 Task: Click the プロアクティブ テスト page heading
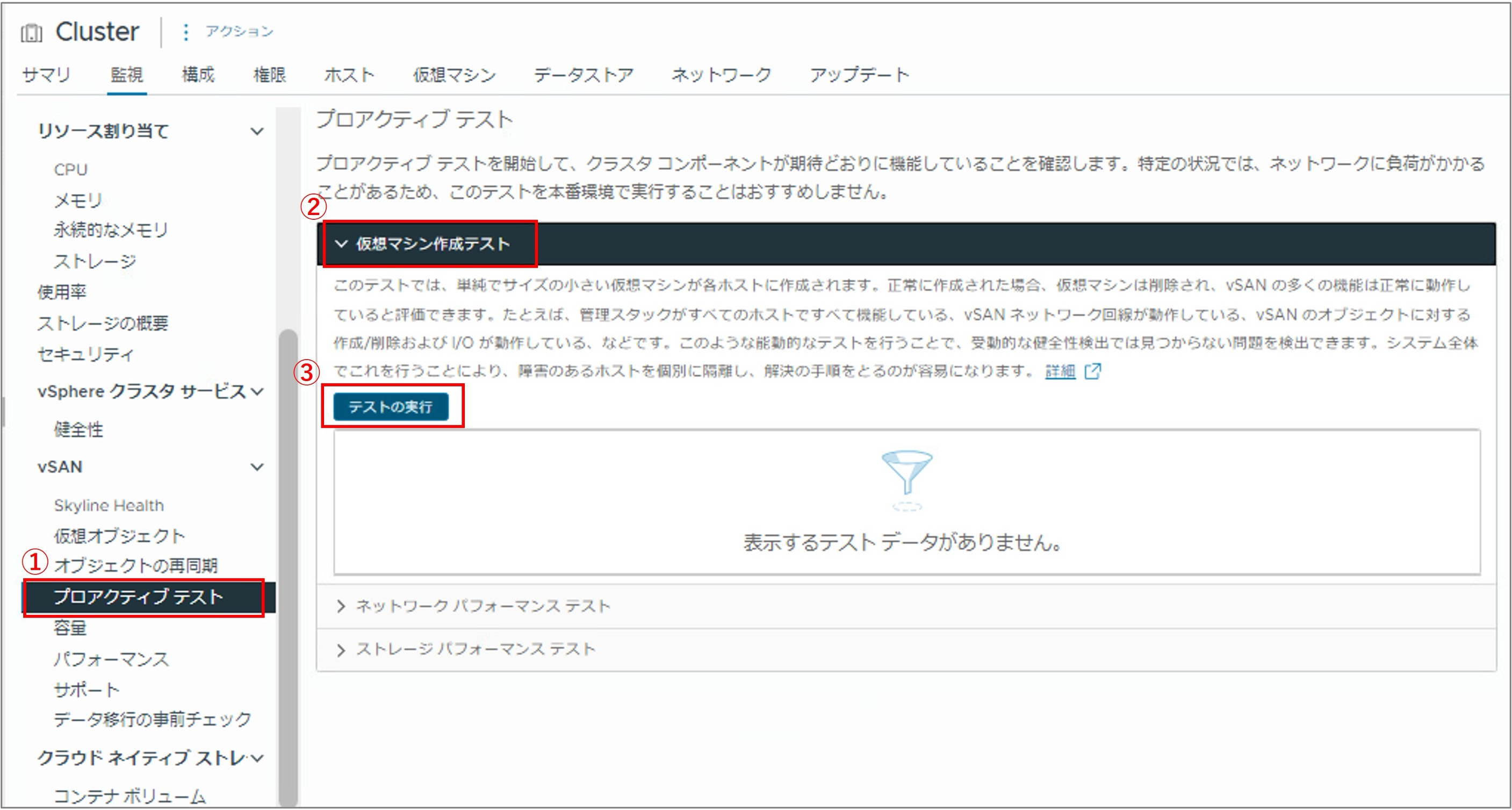[414, 120]
